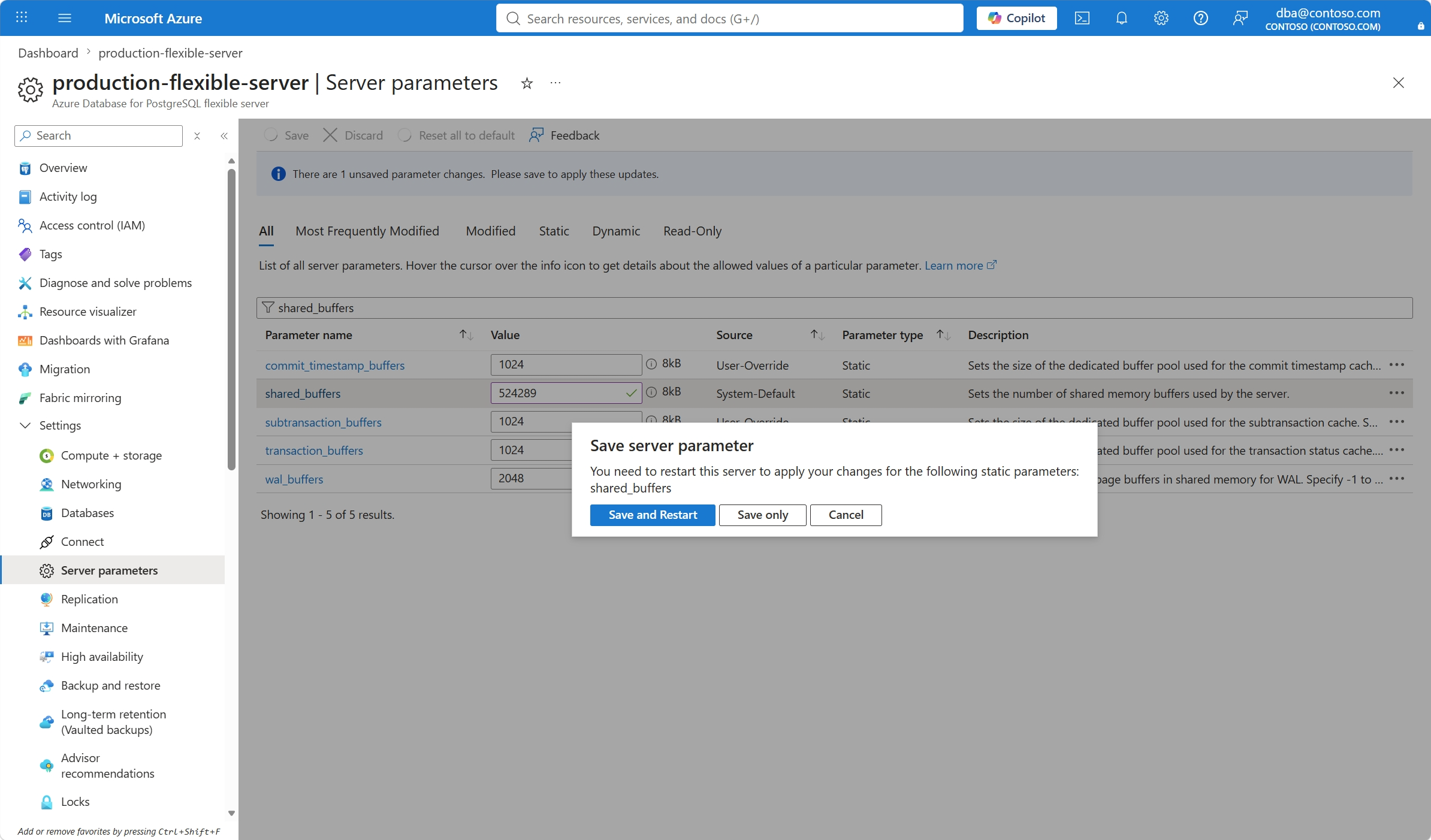This screenshot has width=1431, height=840.
Task: Sort by Parameter type column
Action: click(943, 335)
